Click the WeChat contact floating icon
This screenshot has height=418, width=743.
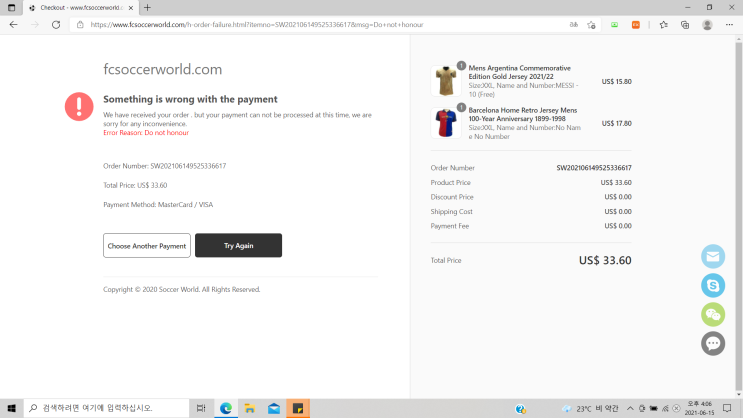click(713, 314)
